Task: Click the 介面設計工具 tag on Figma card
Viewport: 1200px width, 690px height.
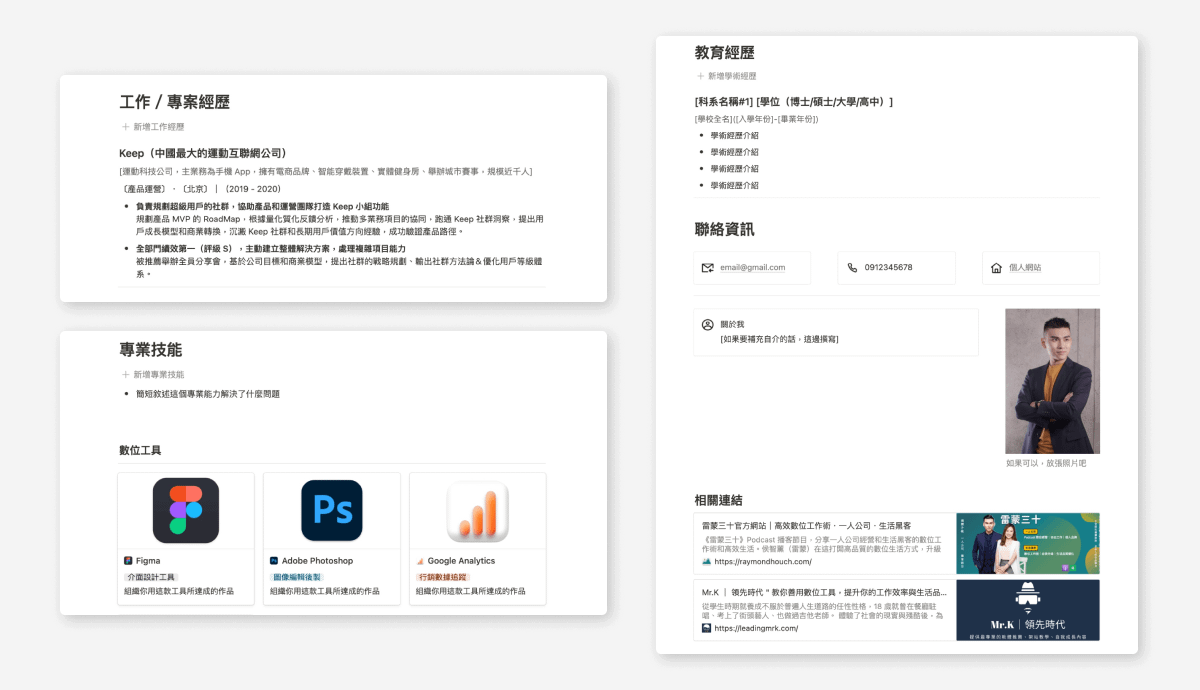Action: (x=150, y=577)
